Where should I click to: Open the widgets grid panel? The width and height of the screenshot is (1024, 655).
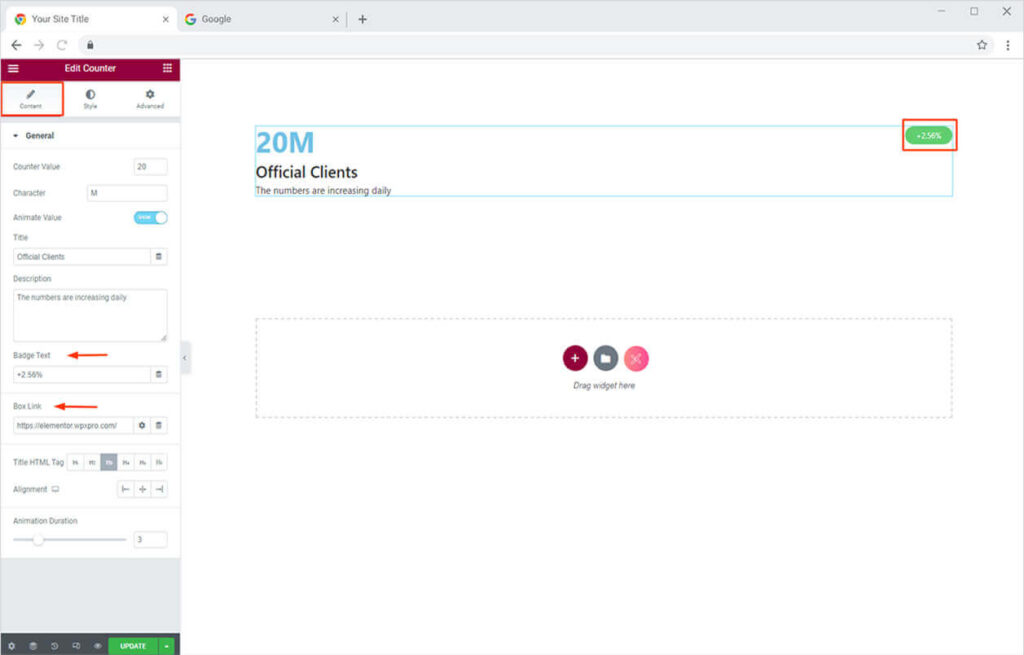(167, 68)
